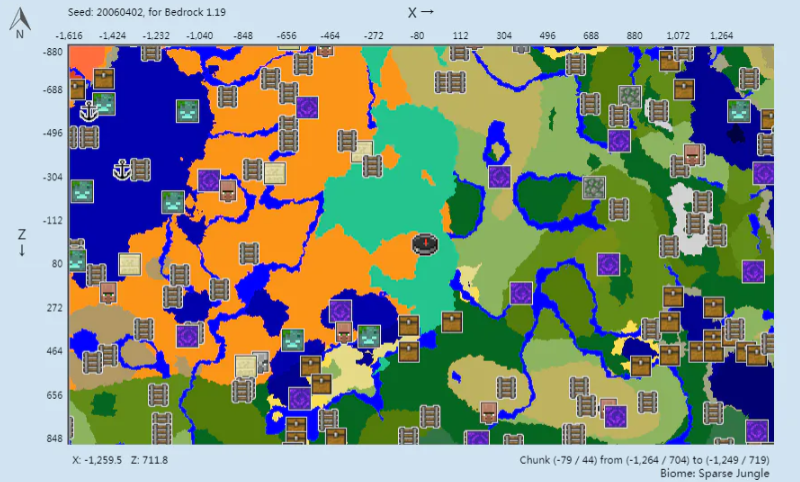Click village icon near X -915, Z -262
Screen dimensions: 800x482
tap(228, 190)
